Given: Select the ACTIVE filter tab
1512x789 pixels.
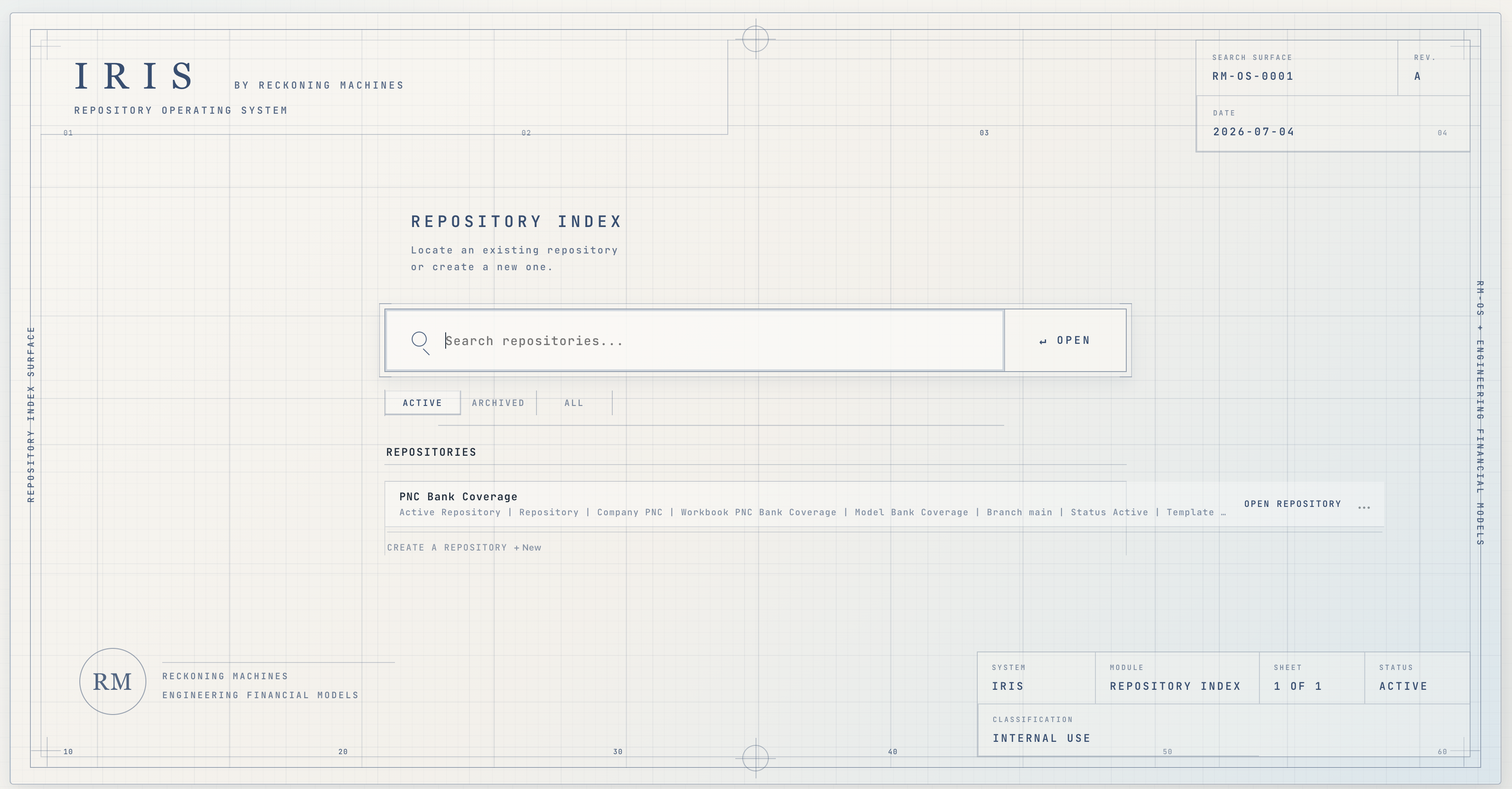Looking at the screenshot, I should 423,403.
